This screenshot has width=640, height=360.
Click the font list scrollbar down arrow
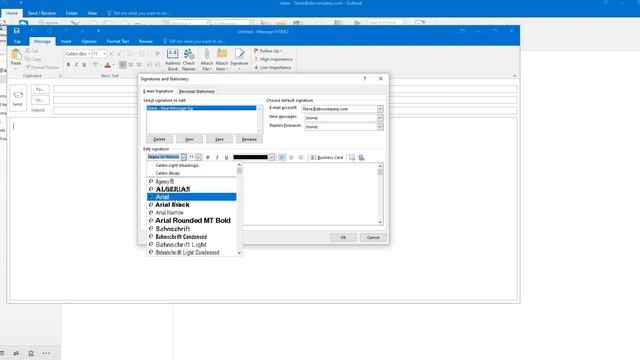click(240, 253)
